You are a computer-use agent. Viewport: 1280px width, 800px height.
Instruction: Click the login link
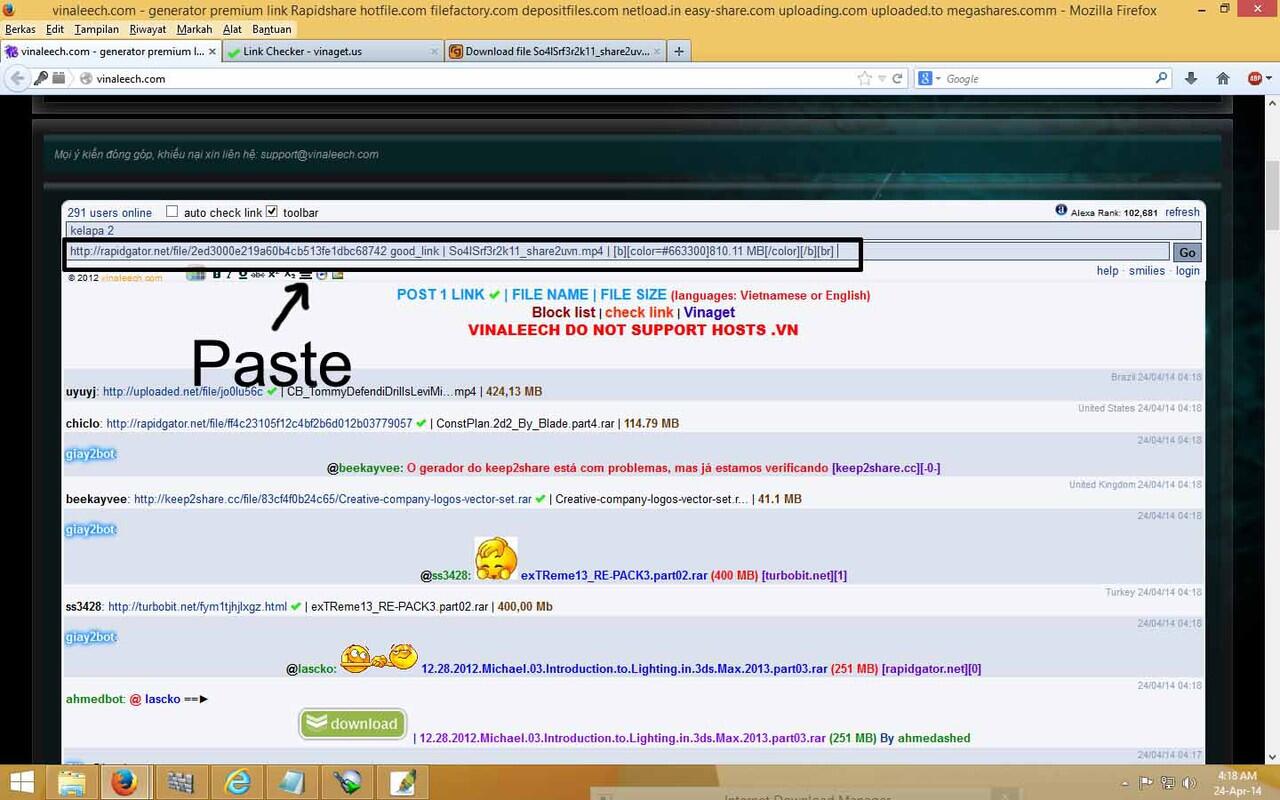click(1188, 271)
